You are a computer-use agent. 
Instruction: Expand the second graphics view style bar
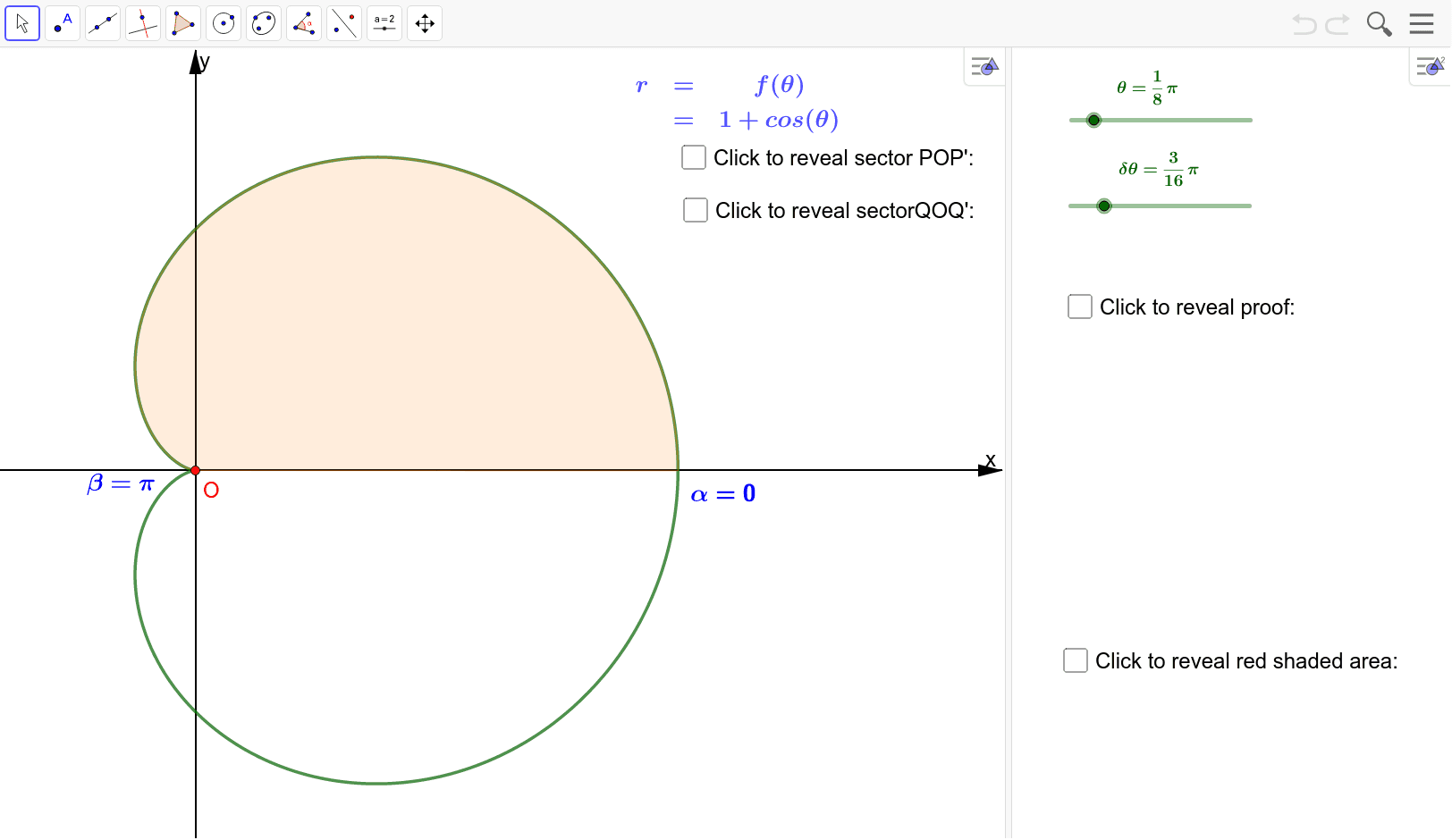(x=1430, y=67)
